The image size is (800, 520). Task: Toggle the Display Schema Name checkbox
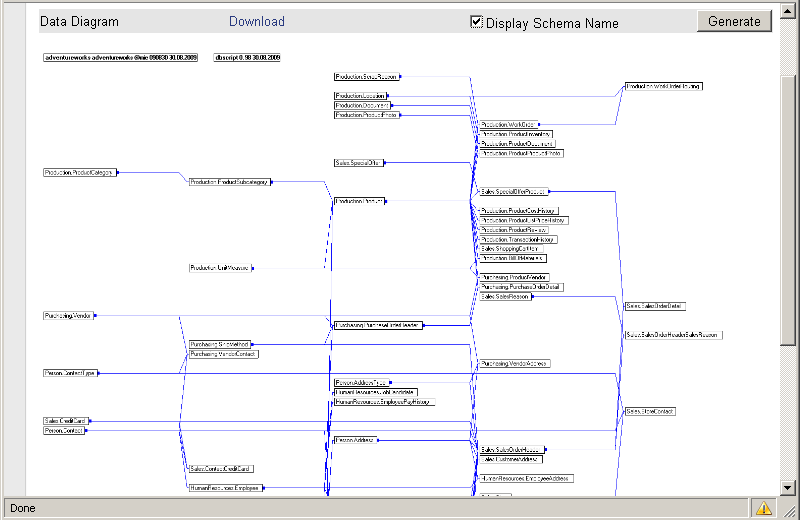[x=476, y=22]
